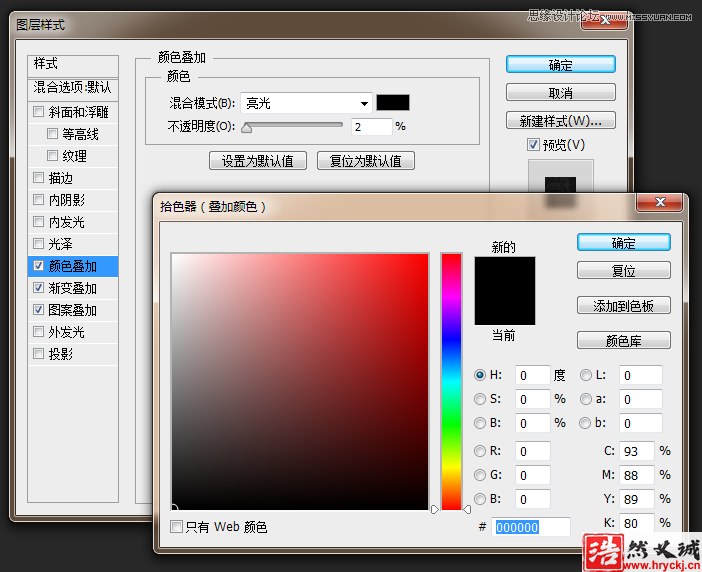This screenshot has height=572, width=702.
Task: Select the S: saturation radio button
Action: [479, 399]
